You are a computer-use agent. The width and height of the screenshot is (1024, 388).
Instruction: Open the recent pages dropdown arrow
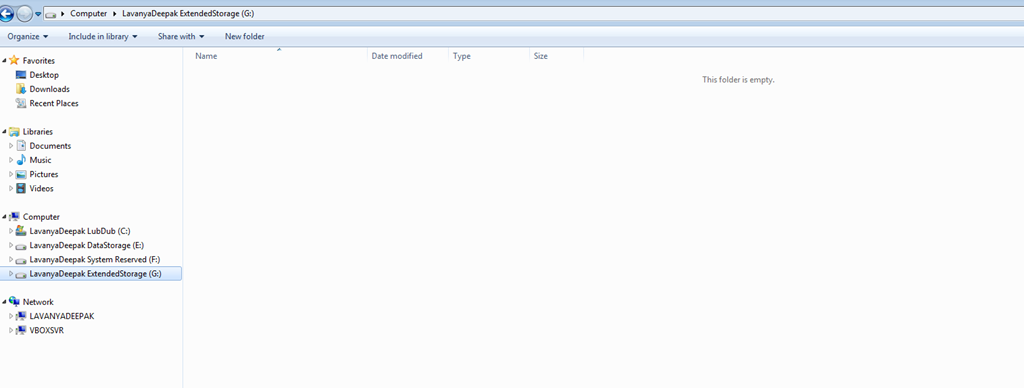(39, 14)
